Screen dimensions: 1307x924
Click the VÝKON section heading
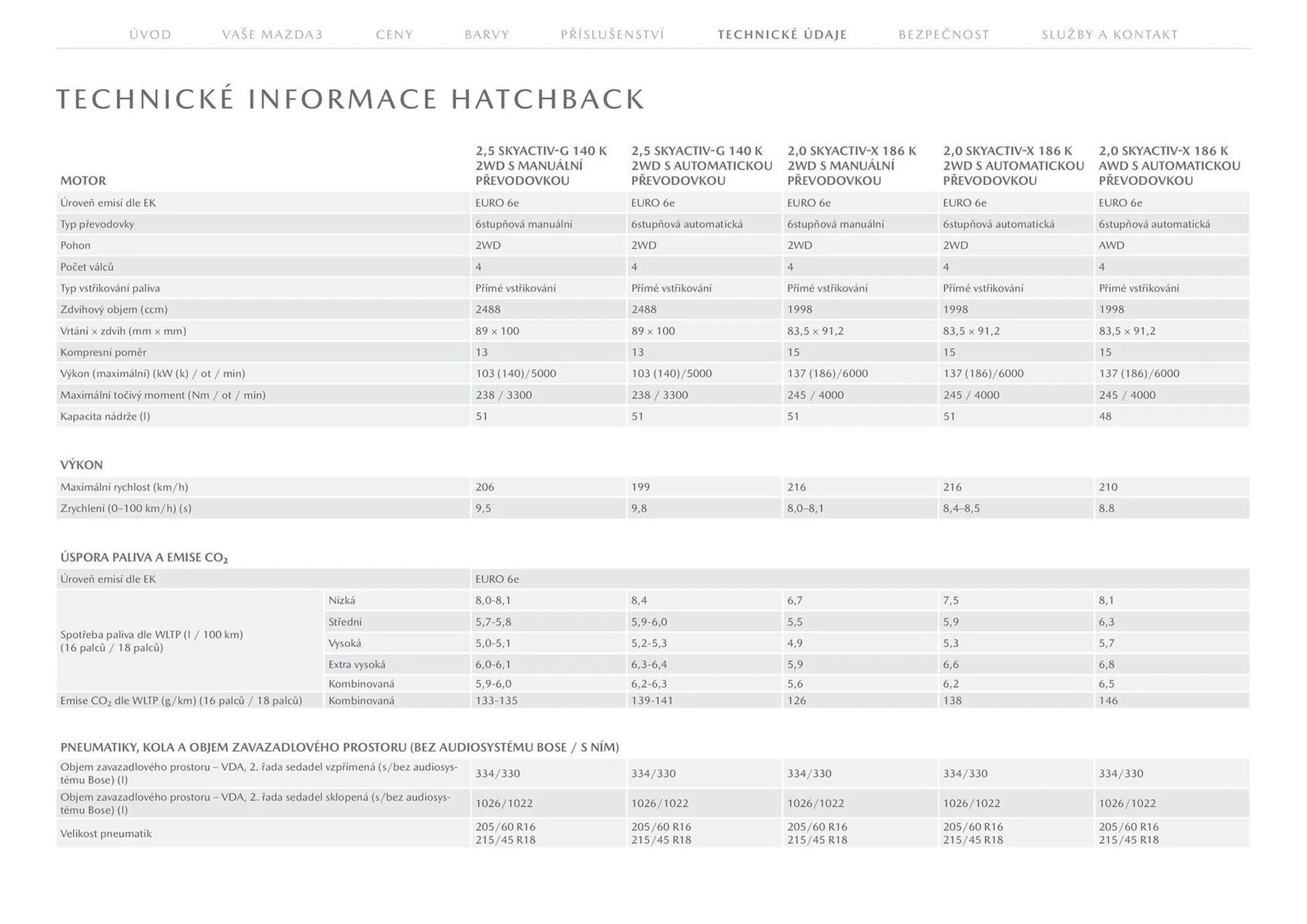[82, 465]
